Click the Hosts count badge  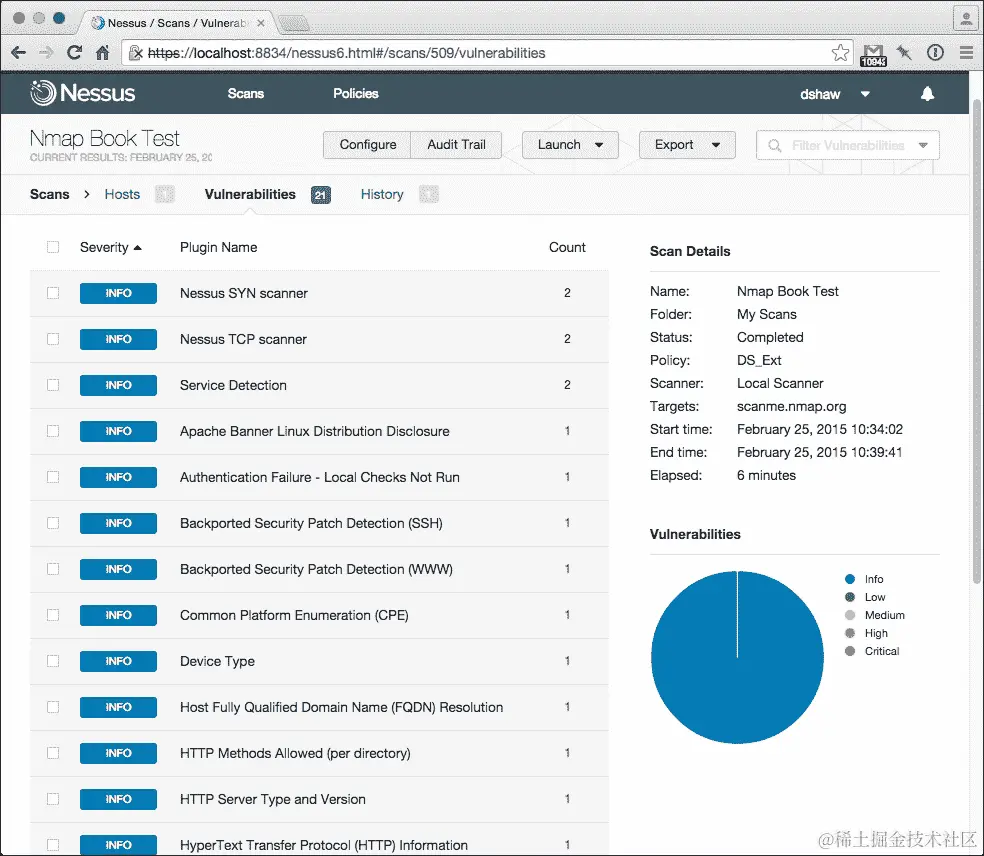coord(164,195)
